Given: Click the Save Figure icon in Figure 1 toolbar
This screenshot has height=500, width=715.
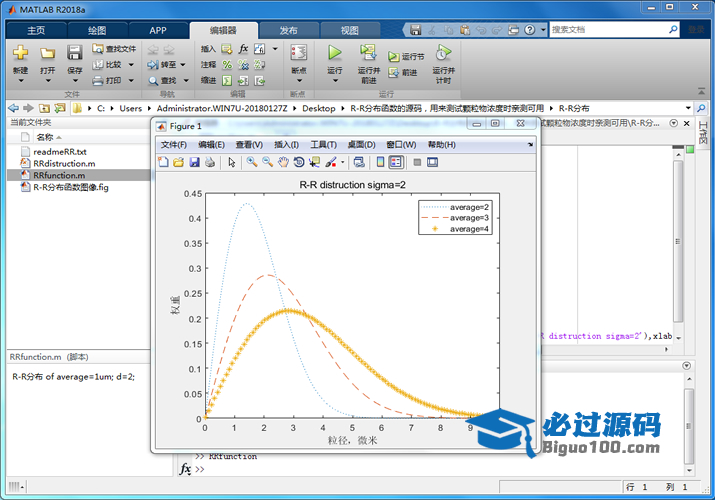Looking at the screenshot, I should tap(195, 162).
